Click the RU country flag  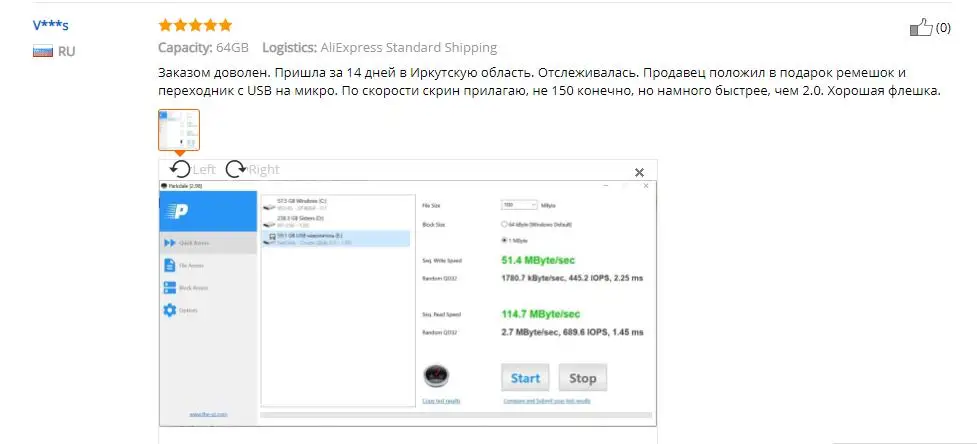pos(42,51)
